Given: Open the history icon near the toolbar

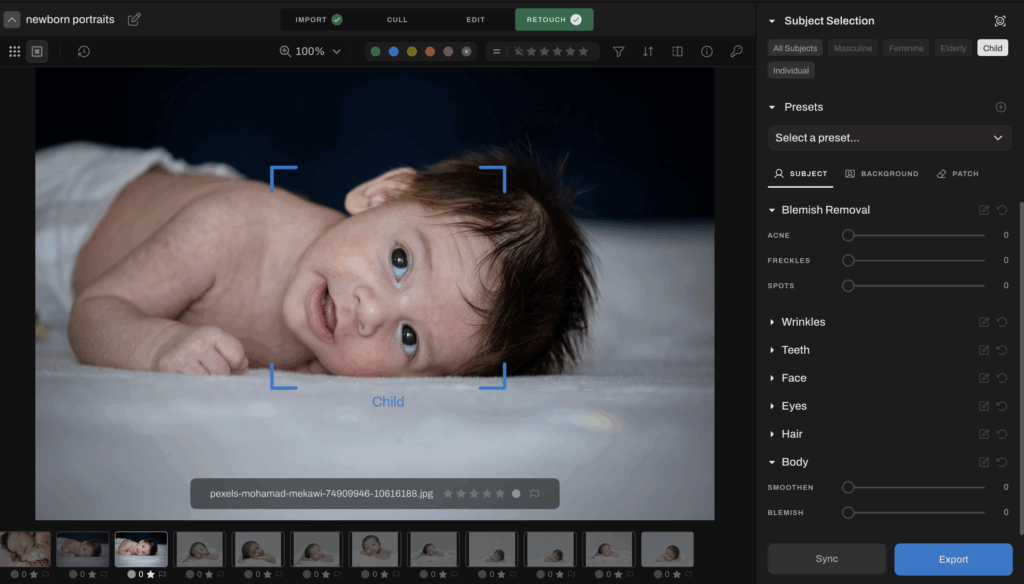Looking at the screenshot, I should [84, 51].
